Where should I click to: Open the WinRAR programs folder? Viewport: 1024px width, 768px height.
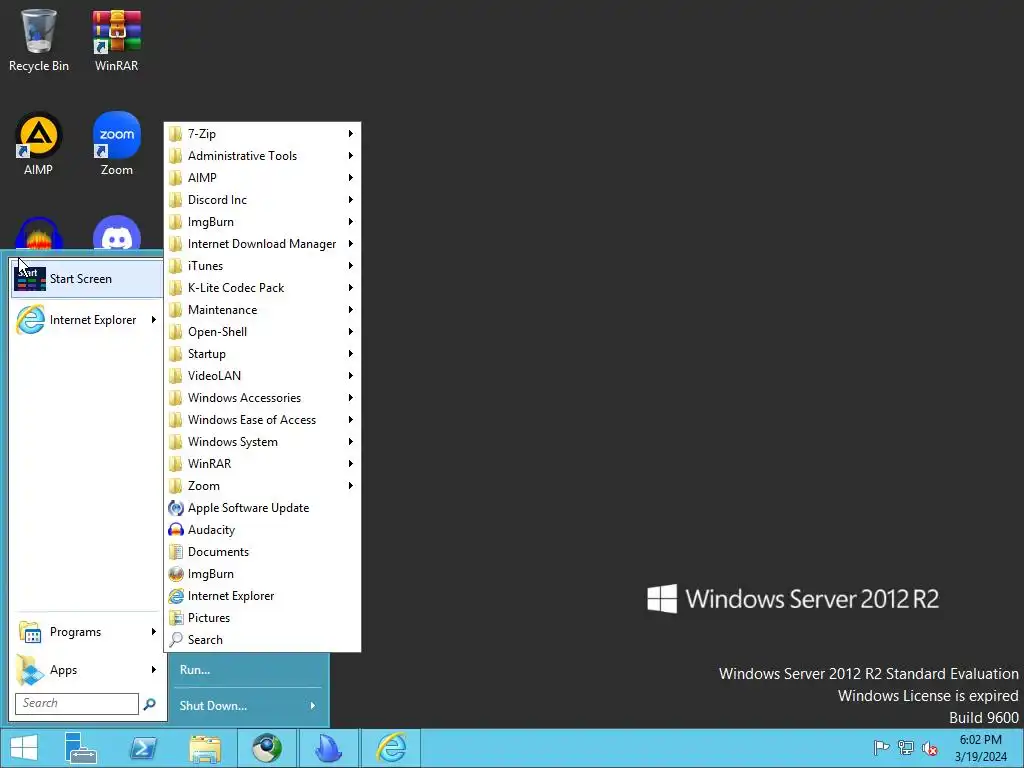(x=262, y=464)
